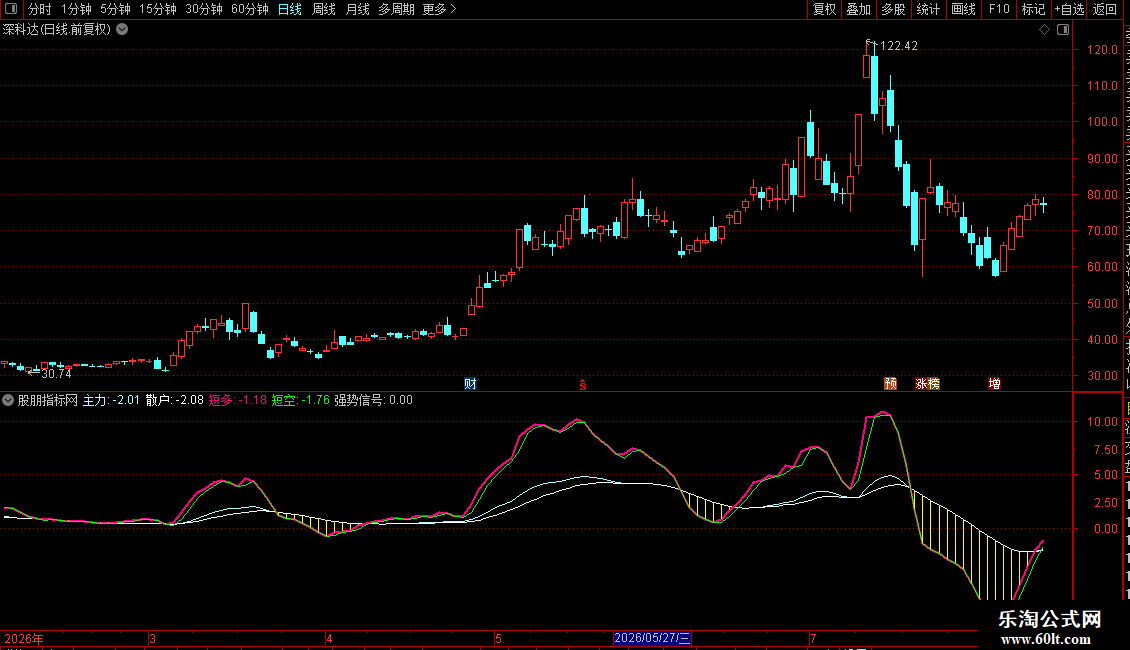The image size is (1130, 650).
Task: Click the 短空 -1.76 indicator value
Action: pos(301,400)
